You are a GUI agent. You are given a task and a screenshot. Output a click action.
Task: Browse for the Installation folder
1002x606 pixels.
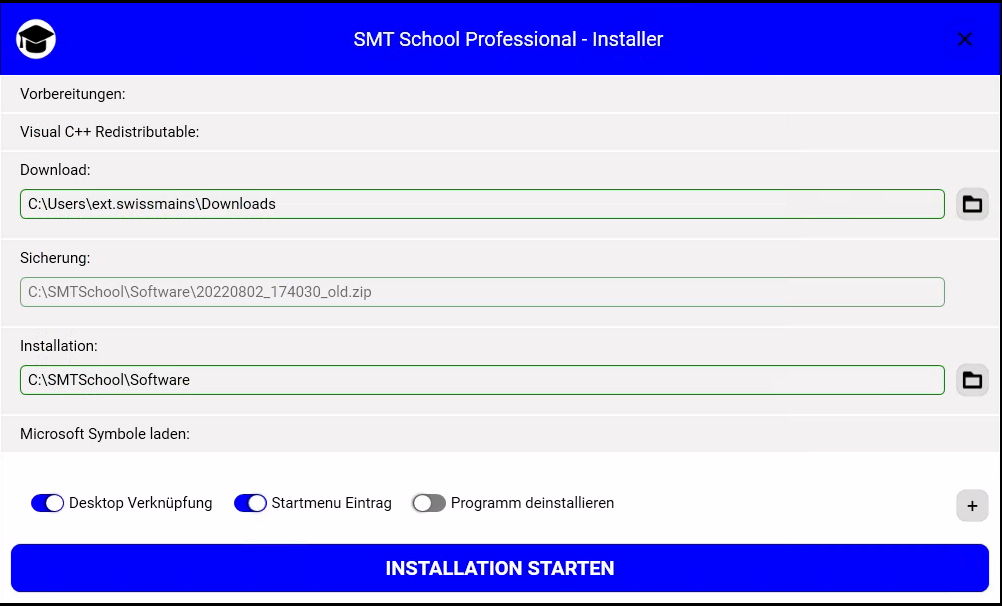pyautogui.click(x=972, y=380)
